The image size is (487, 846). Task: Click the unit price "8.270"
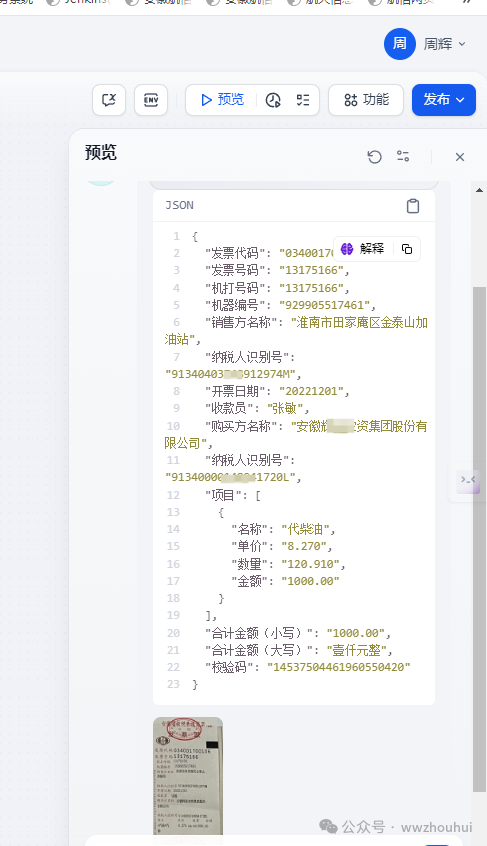[304, 546]
